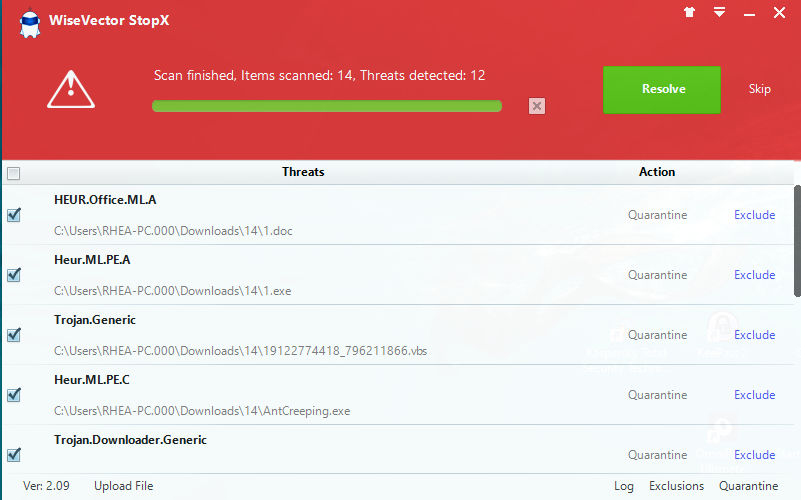The image size is (801, 500).
Task: Select the Heur.ML.PE.A threat name
Action: pyautogui.click(x=92, y=260)
